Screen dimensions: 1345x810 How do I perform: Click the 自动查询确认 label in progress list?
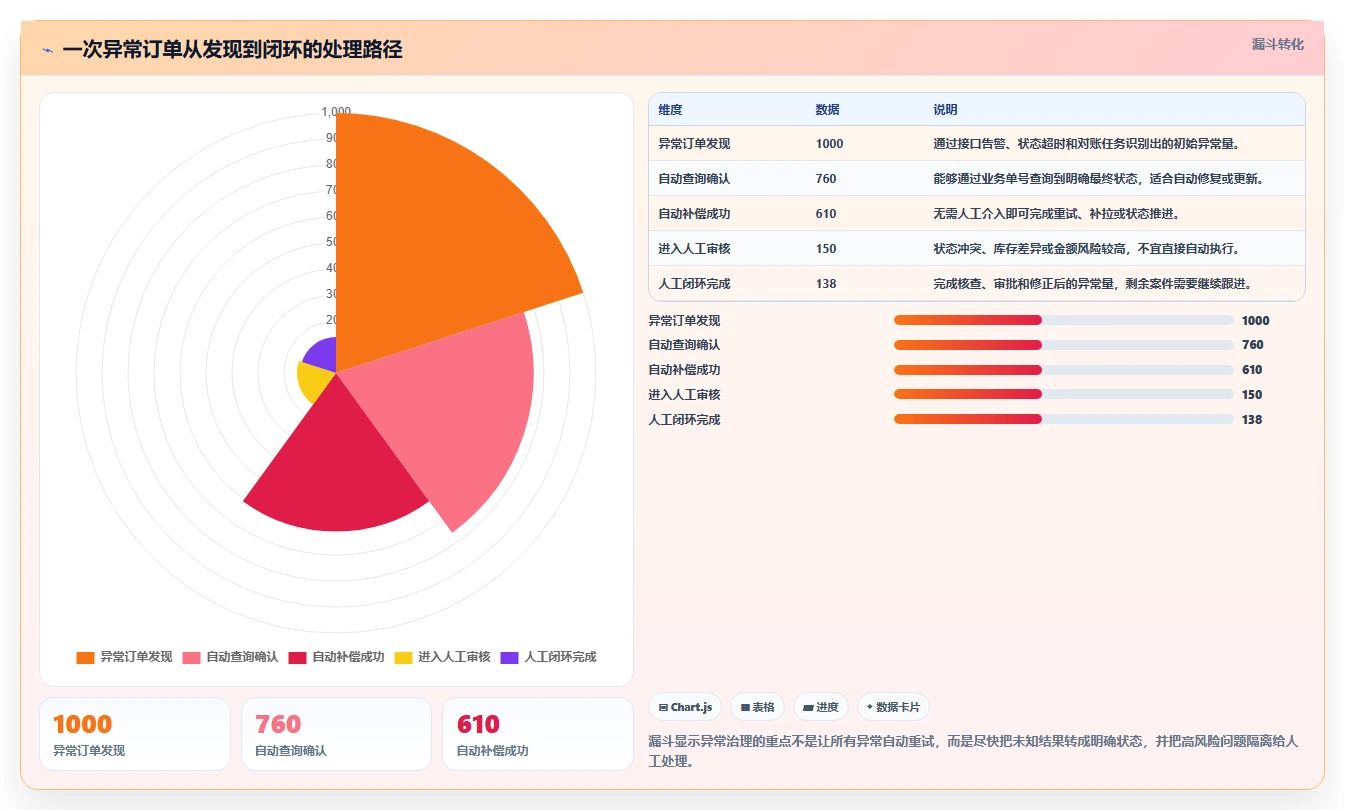684,345
